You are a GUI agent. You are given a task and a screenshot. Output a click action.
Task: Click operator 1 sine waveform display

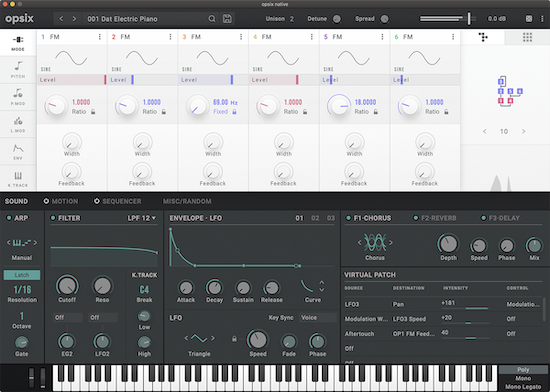(x=71, y=58)
